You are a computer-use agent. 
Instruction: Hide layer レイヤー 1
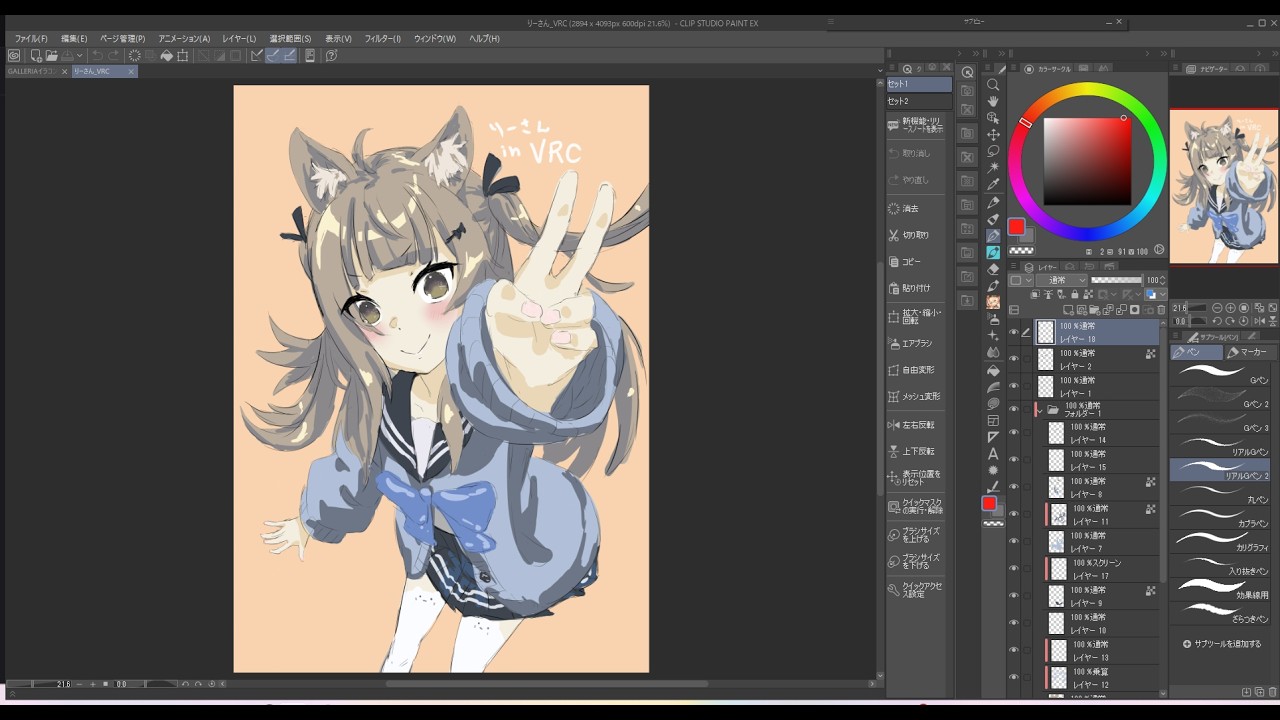[1014, 386]
